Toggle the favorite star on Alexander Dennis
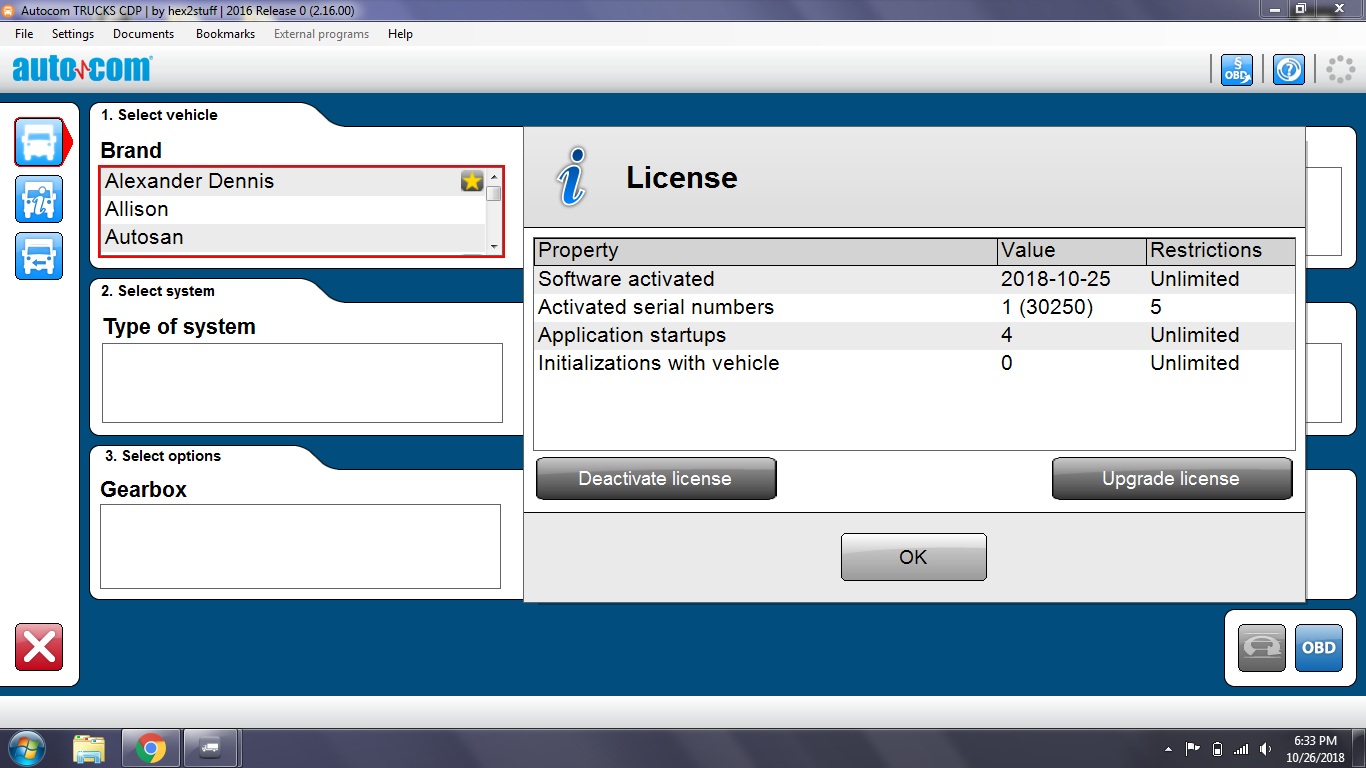This screenshot has width=1366, height=768. click(x=472, y=181)
